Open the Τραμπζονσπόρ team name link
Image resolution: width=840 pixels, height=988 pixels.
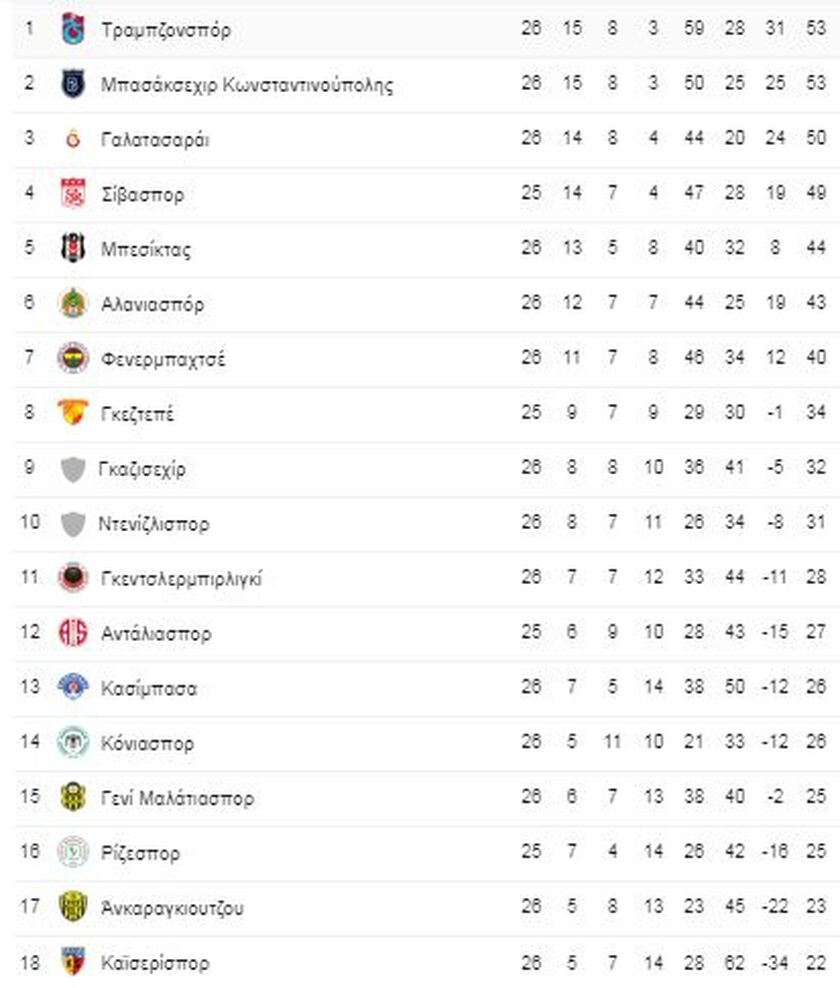pyautogui.click(x=166, y=29)
